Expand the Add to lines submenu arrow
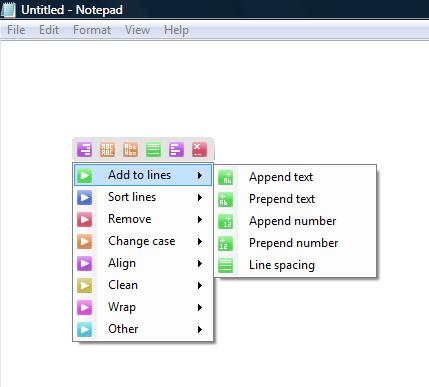 pos(200,175)
